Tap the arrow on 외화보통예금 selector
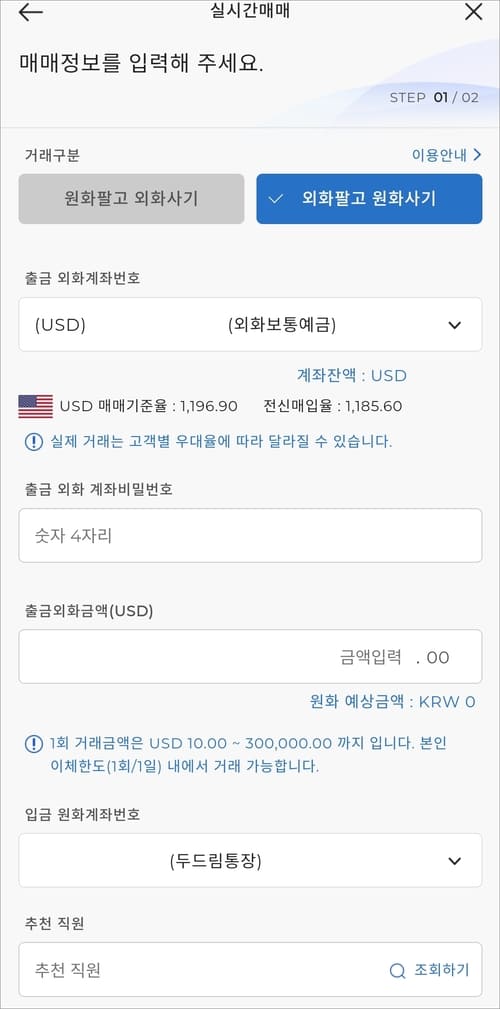This screenshot has height=1009, width=500. [455, 325]
